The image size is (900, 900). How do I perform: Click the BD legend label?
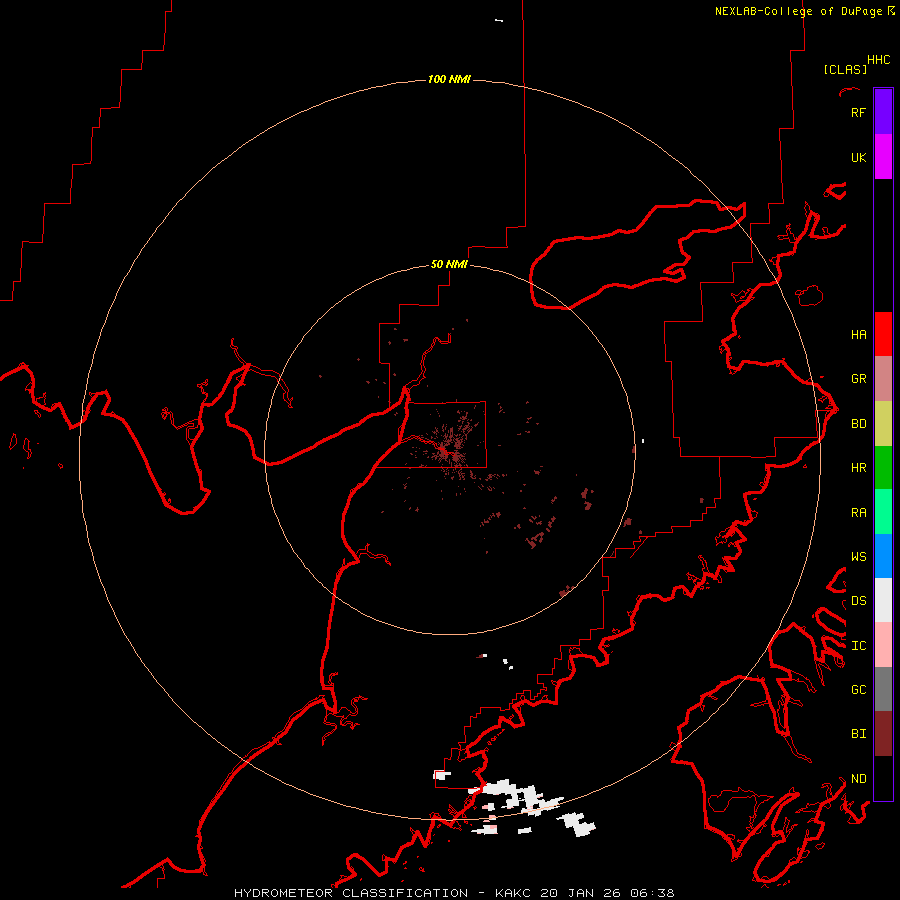(858, 424)
